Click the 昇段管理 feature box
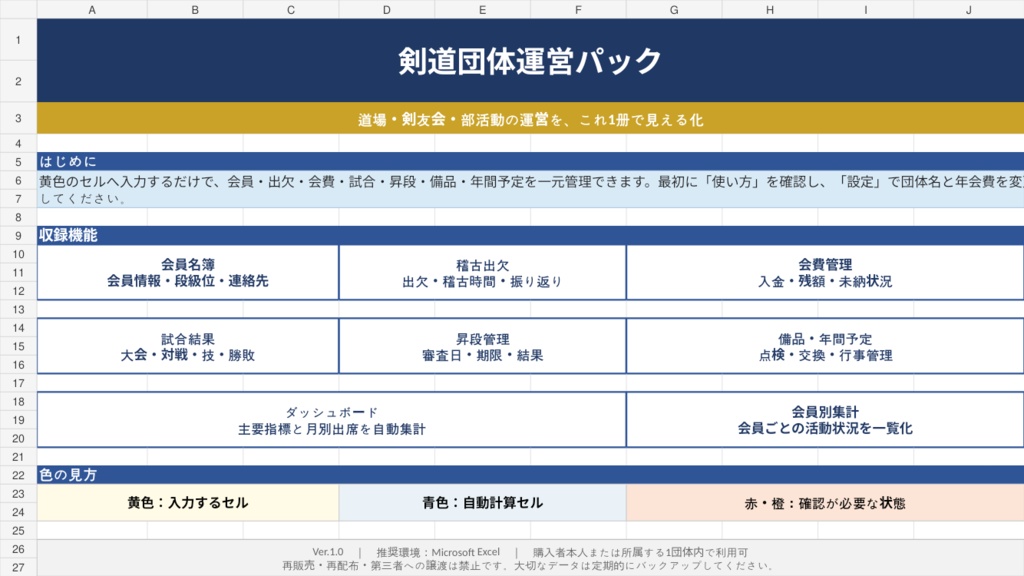This screenshot has height=576, width=1024. click(483, 346)
